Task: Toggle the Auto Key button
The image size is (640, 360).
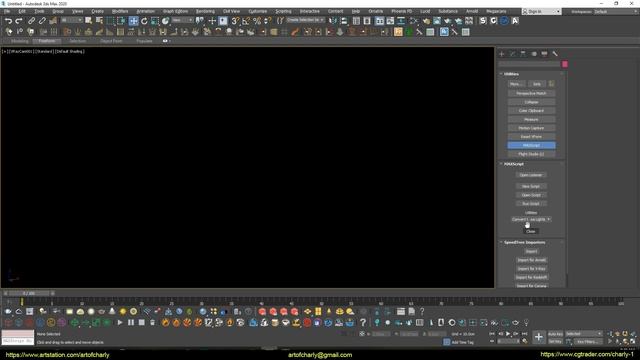Action: (555, 334)
